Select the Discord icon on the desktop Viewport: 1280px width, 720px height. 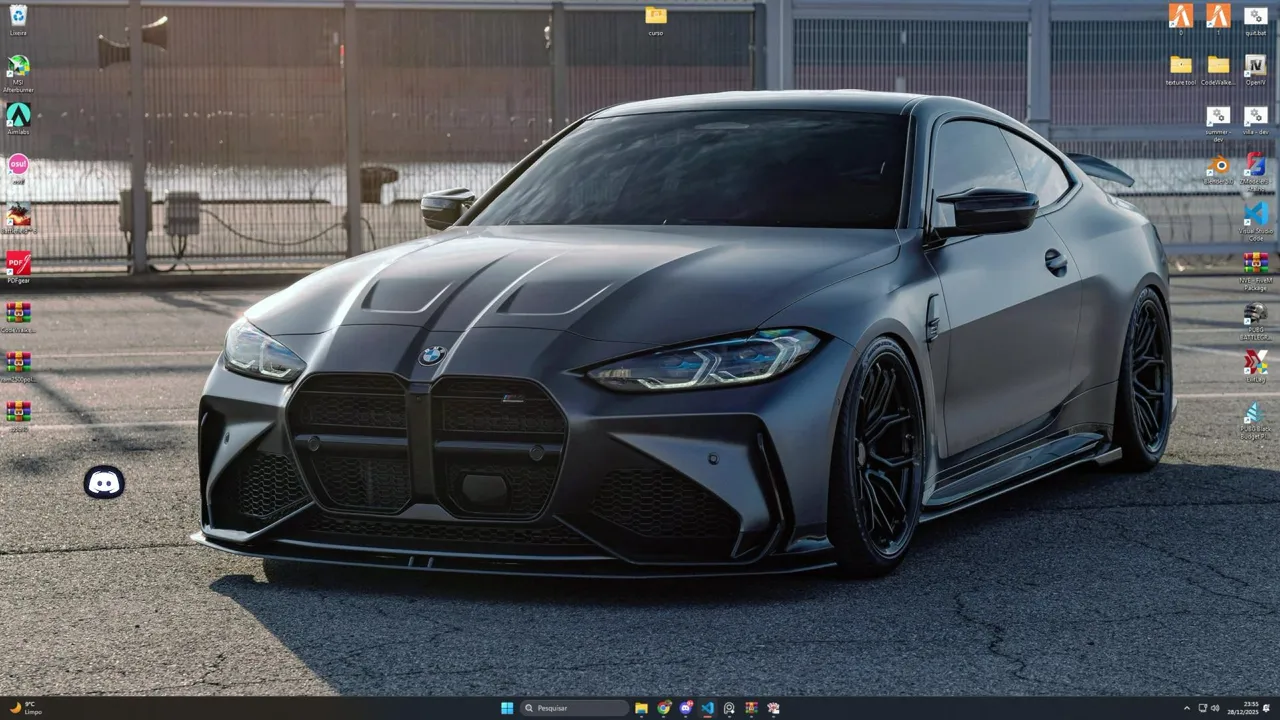tap(104, 483)
